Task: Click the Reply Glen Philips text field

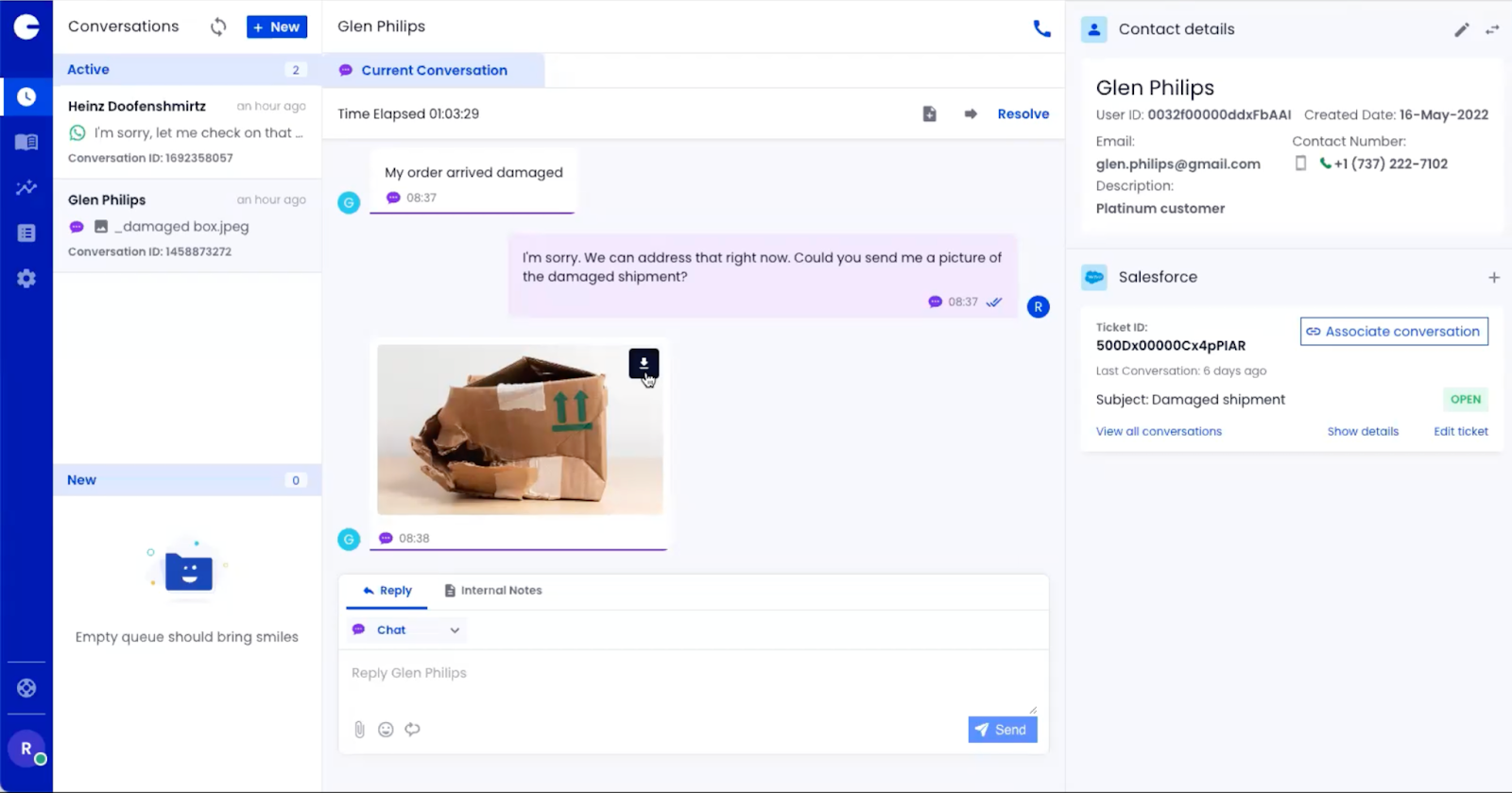Action: pos(692,674)
